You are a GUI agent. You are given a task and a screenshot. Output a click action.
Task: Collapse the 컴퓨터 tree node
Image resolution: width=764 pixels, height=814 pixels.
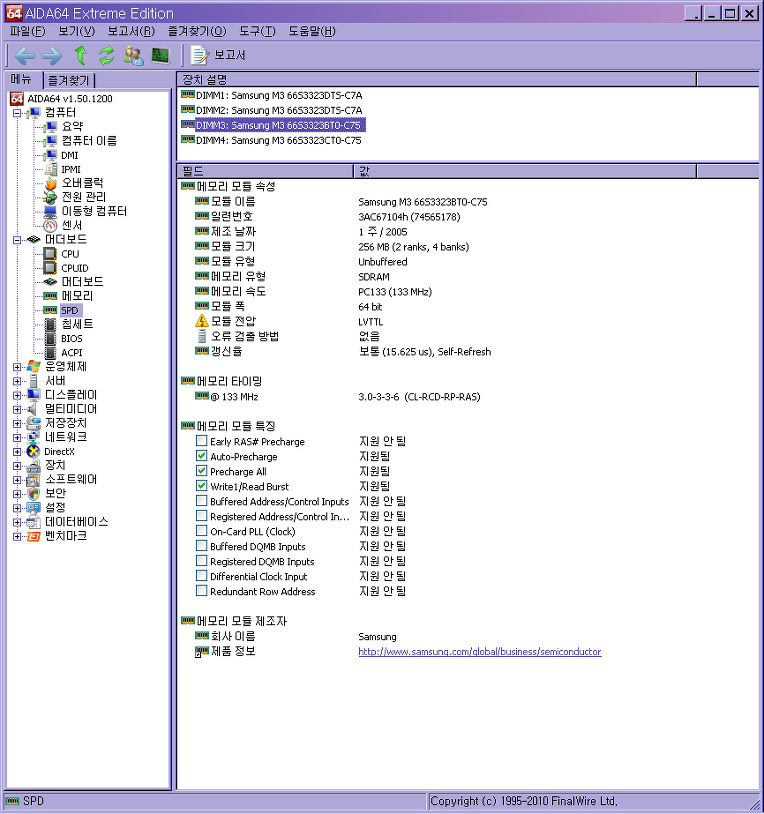(17, 113)
